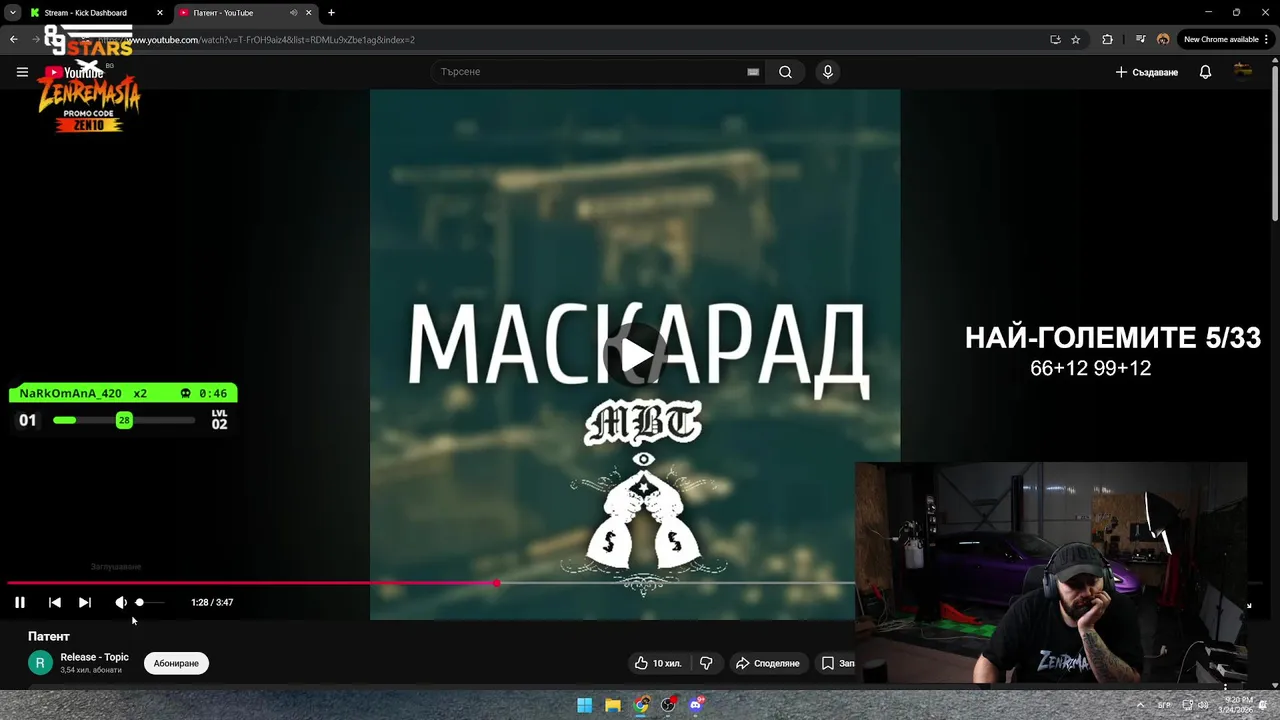Image resolution: width=1280 pixels, height=720 pixels.
Task: Seek using the red progress bar handle
Action: tap(497, 582)
